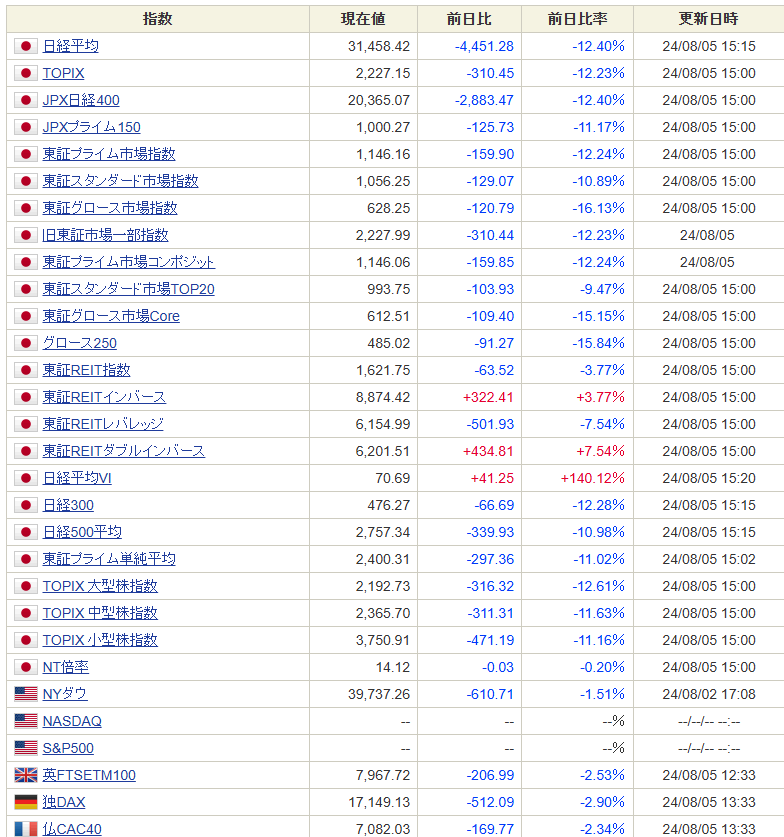Screen dimensions: 784x837
Task: Click the 更新日時 column header
Action: pos(709,19)
